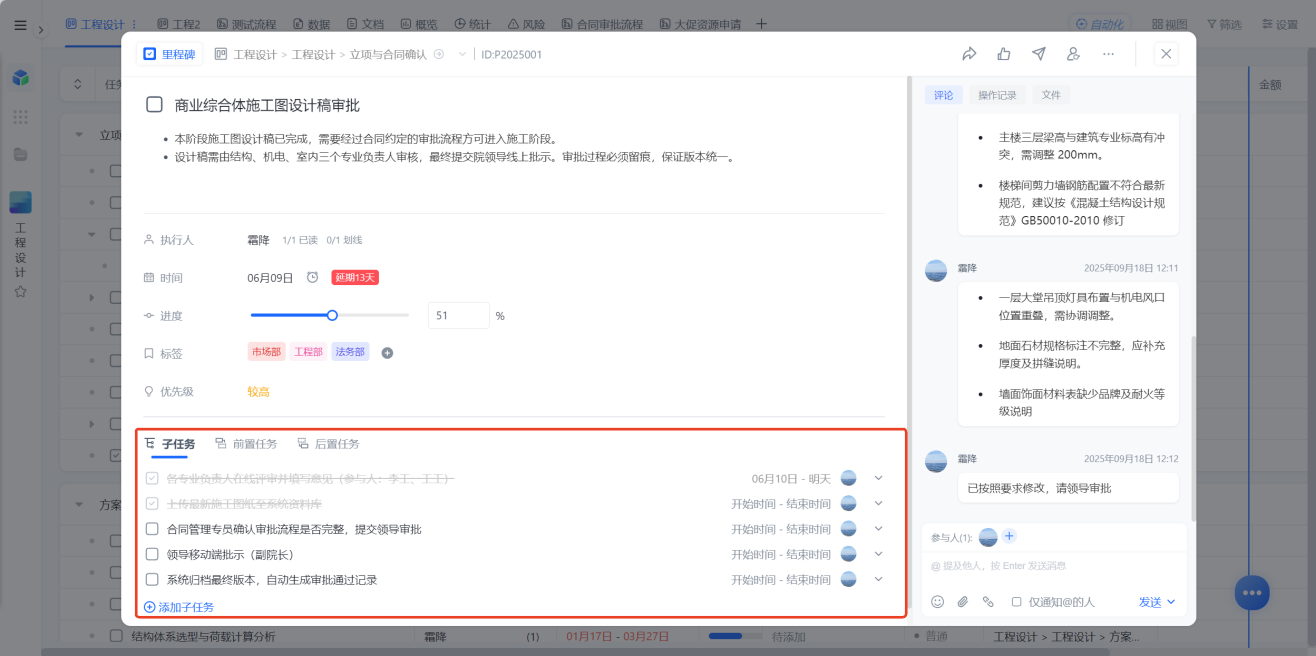The height and width of the screenshot is (656, 1316).
Task: Open the breadcrumb dropdown chevron before ID:P2025001
Action: pos(462,55)
